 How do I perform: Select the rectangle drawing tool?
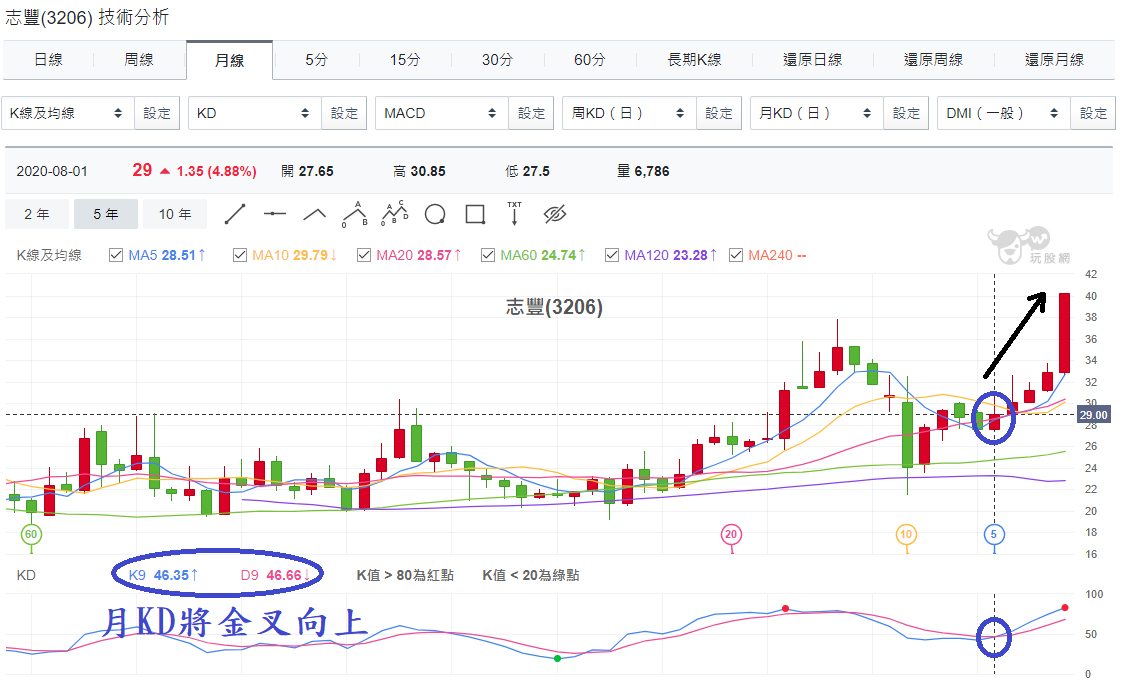(475, 214)
